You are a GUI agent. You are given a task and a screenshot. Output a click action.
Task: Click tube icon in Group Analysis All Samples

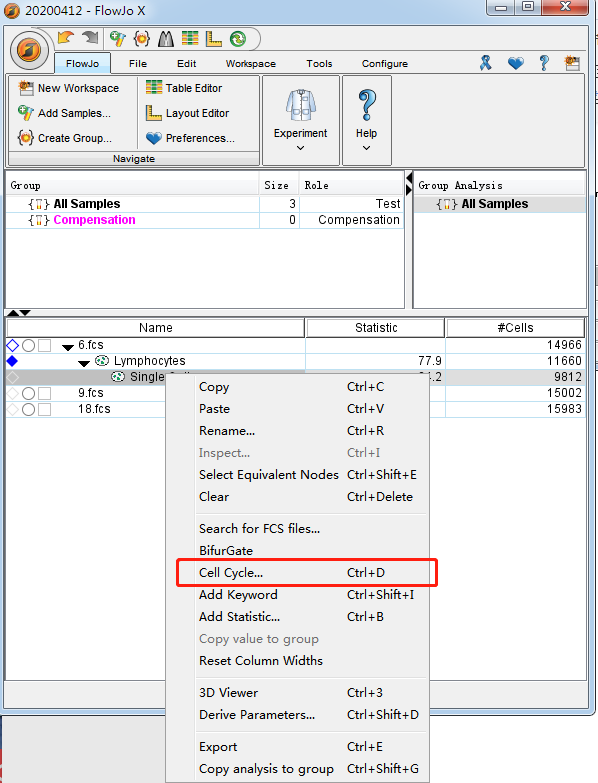tap(447, 204)
